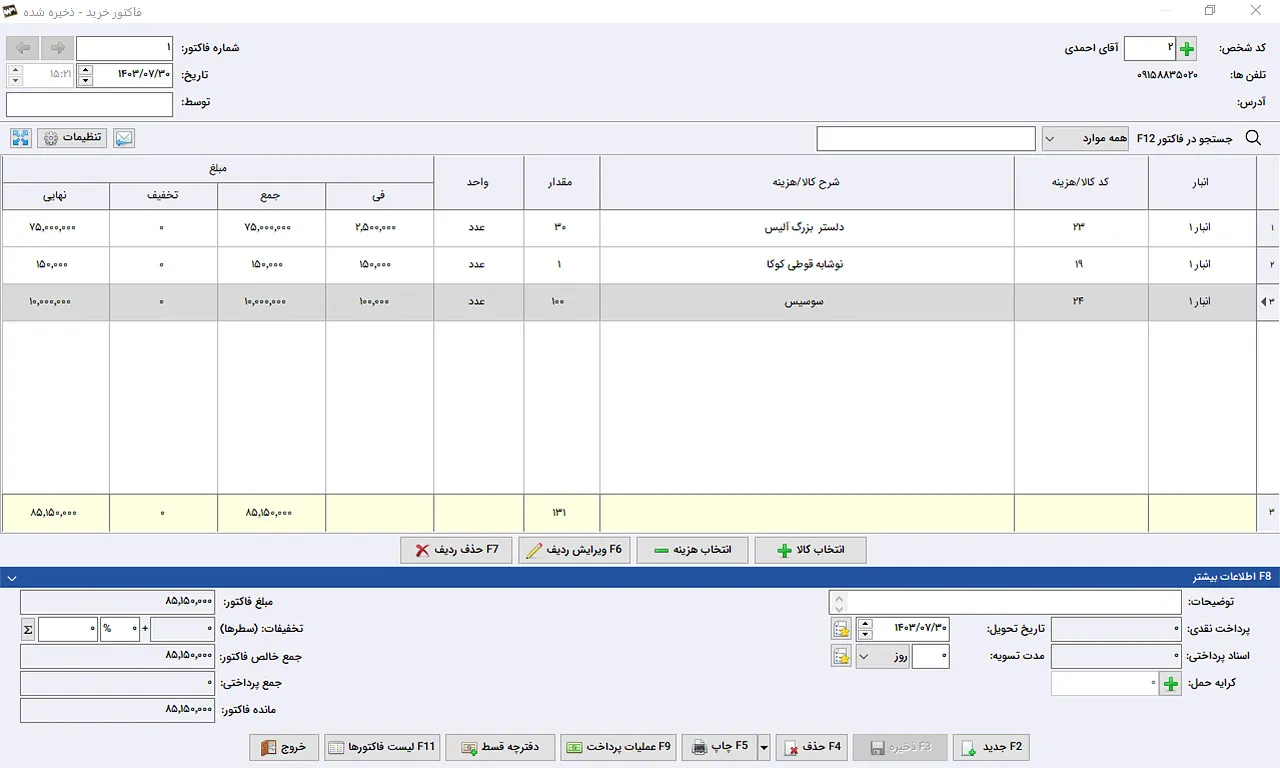
Task: Click the envelope message icon near settings
Action: click(124, 138)
